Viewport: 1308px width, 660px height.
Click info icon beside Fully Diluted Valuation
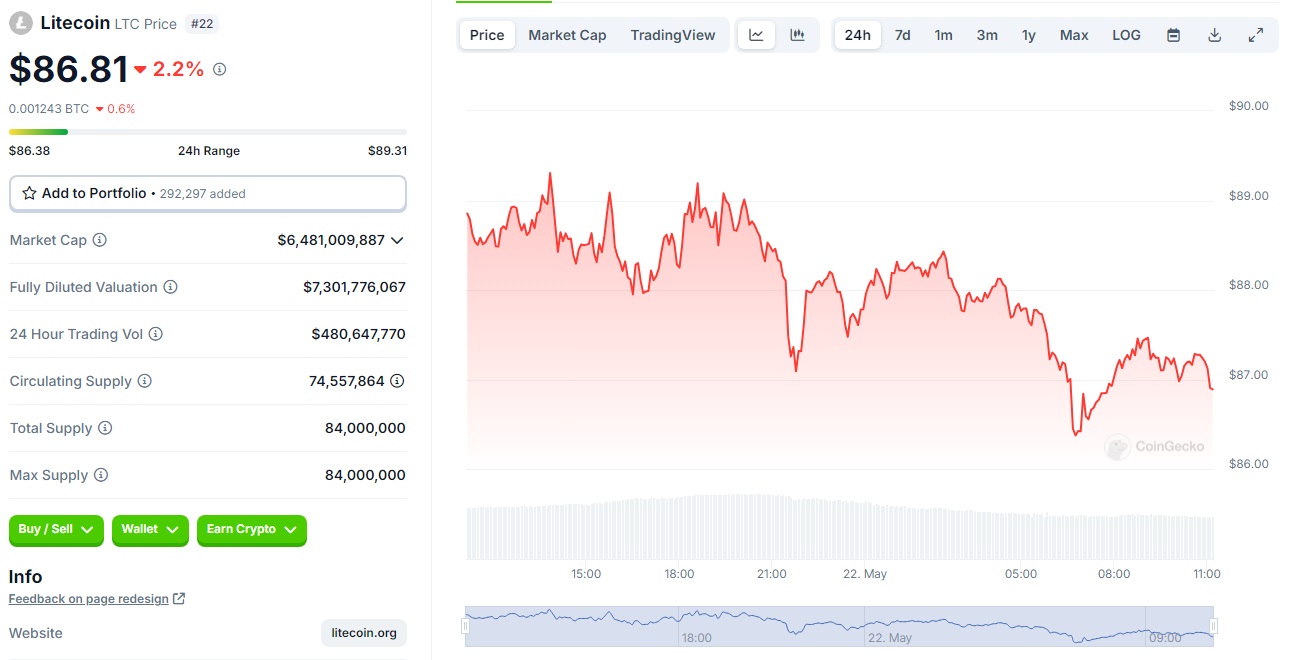click(171, 287)
